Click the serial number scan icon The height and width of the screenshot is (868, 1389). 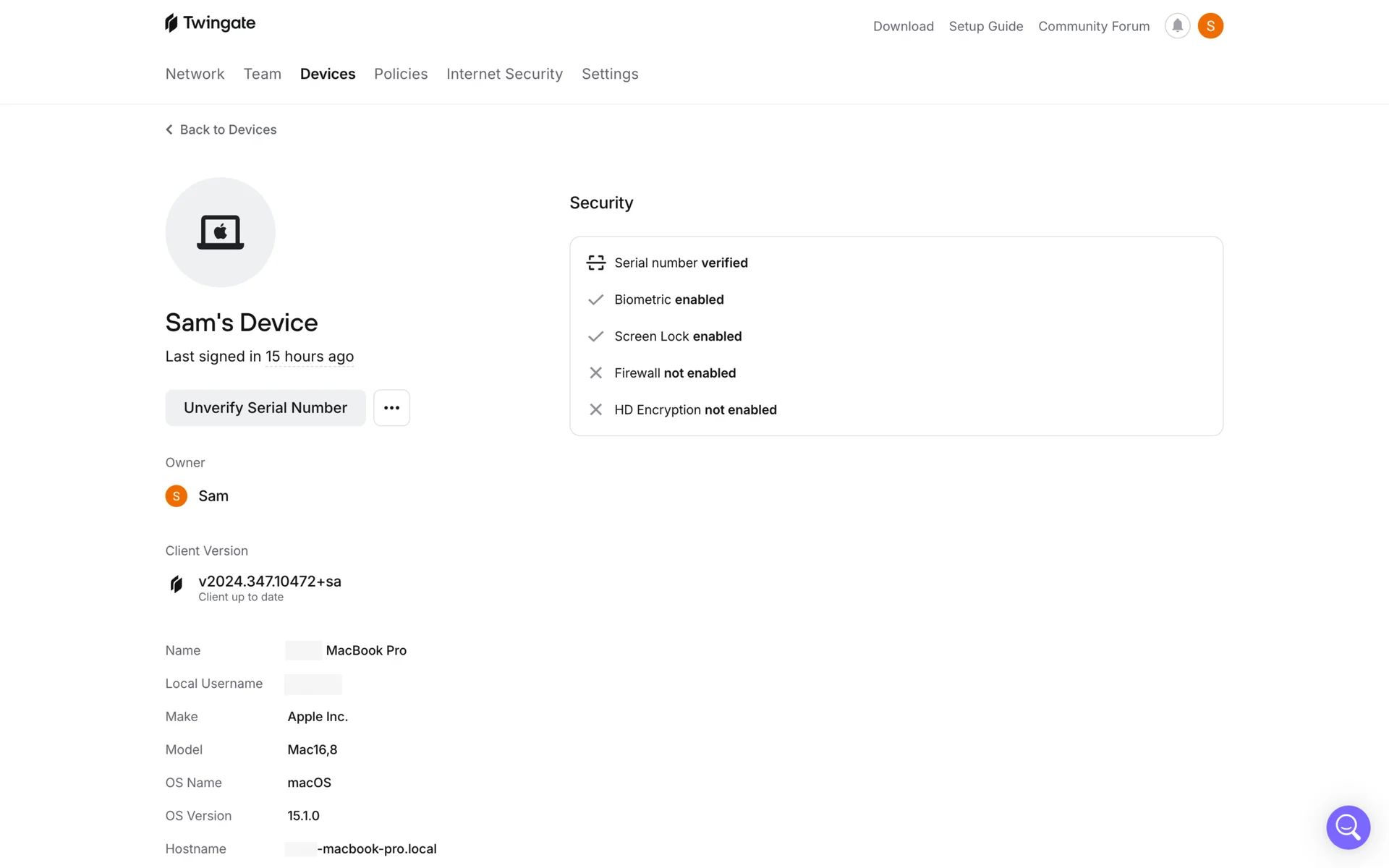(x=595, y=263)
